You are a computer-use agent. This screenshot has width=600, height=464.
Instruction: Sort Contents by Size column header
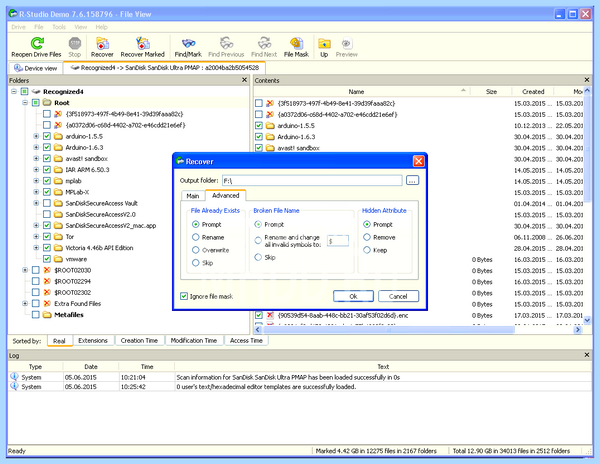[x=491, y=91]
